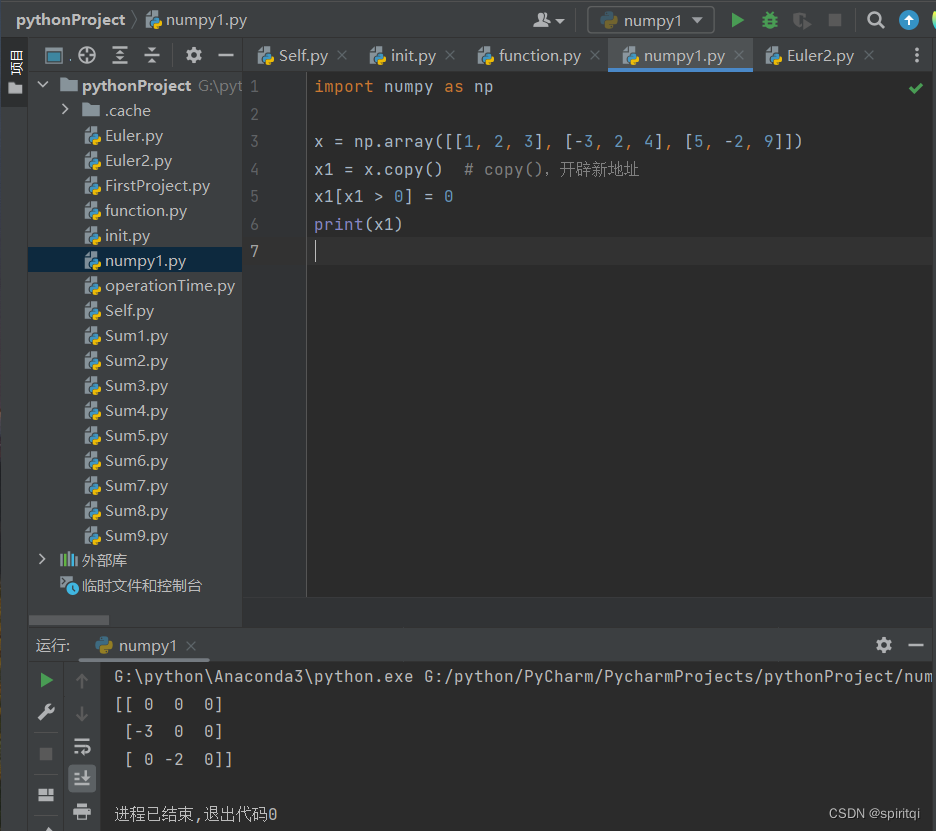Hide the project tool window
Image resolution: width=936 pixels, height=831 pixels.
[x=226, y=56]
